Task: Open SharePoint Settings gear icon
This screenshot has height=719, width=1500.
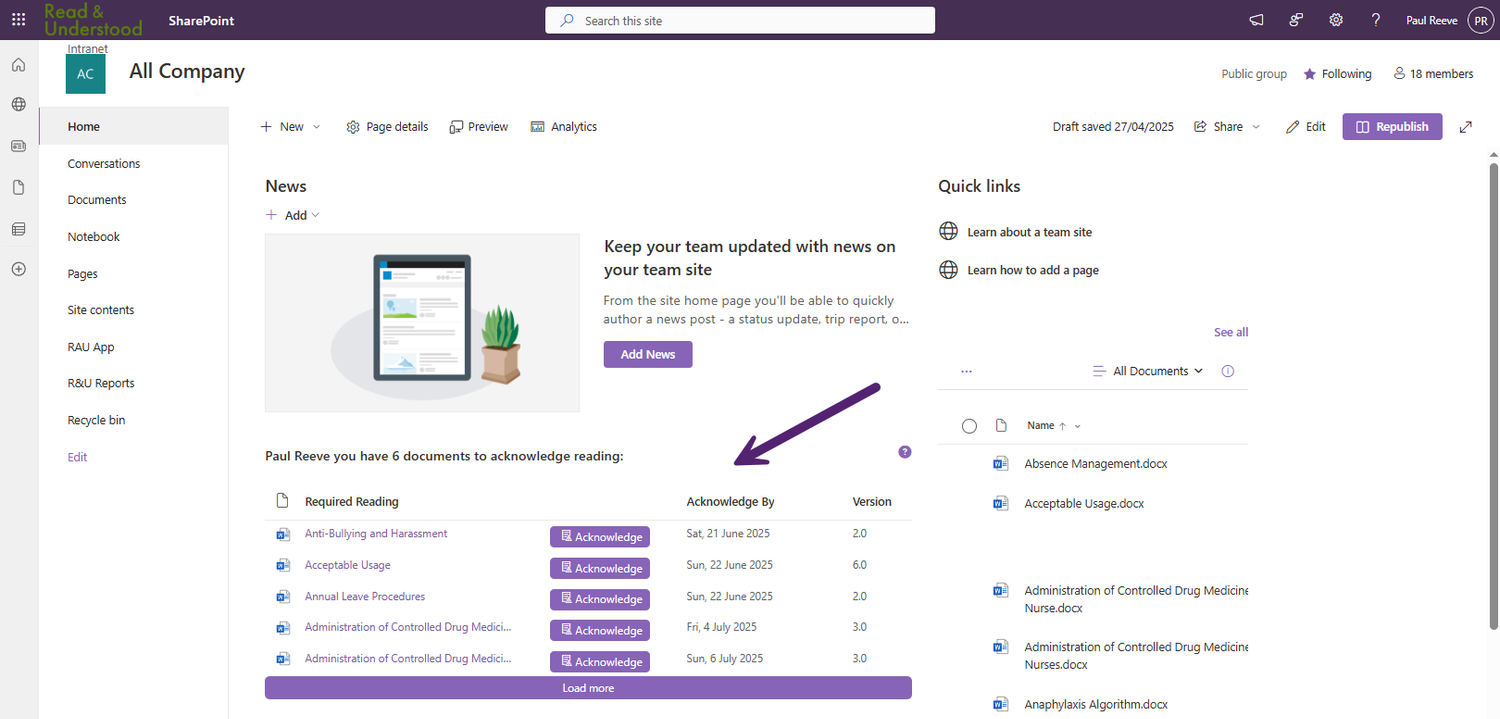Action: (1336, 19)
